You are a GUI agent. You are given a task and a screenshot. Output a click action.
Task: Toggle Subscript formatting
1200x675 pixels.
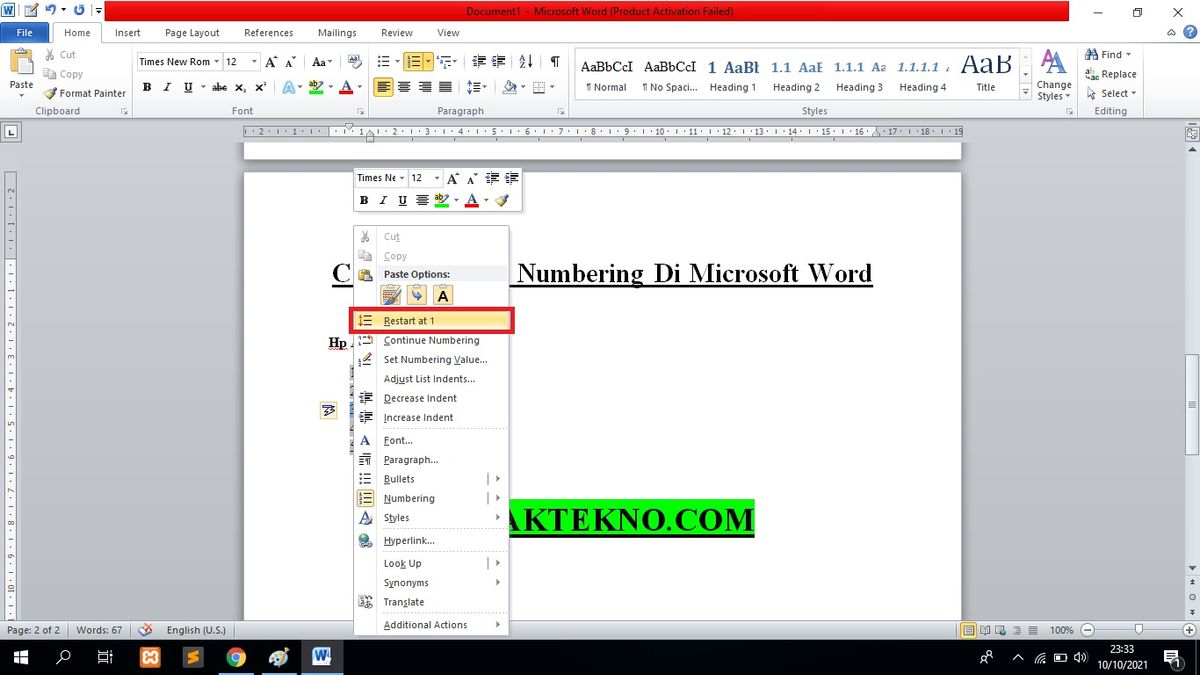click(x=238, y=88)
